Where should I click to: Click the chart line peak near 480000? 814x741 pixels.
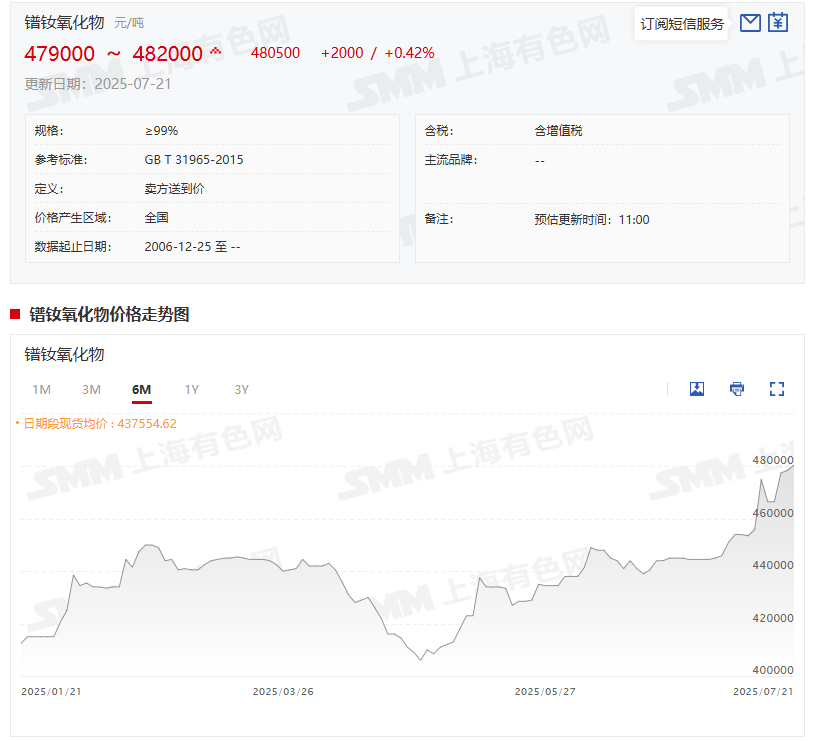792,466
